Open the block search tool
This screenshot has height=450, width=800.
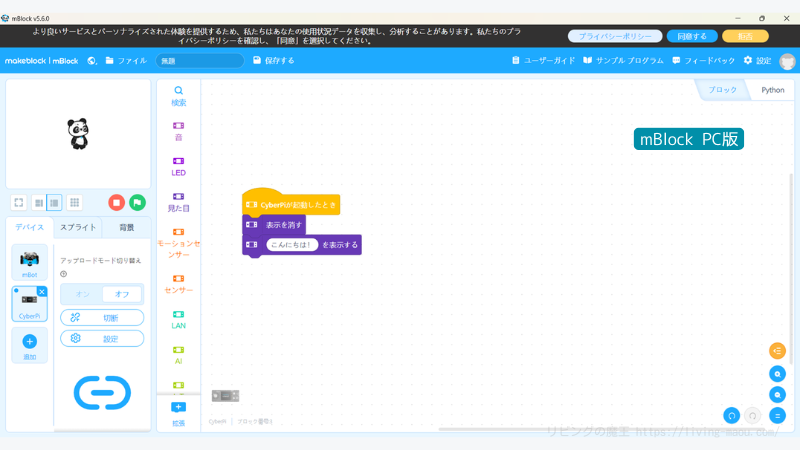tap(179, 96)
